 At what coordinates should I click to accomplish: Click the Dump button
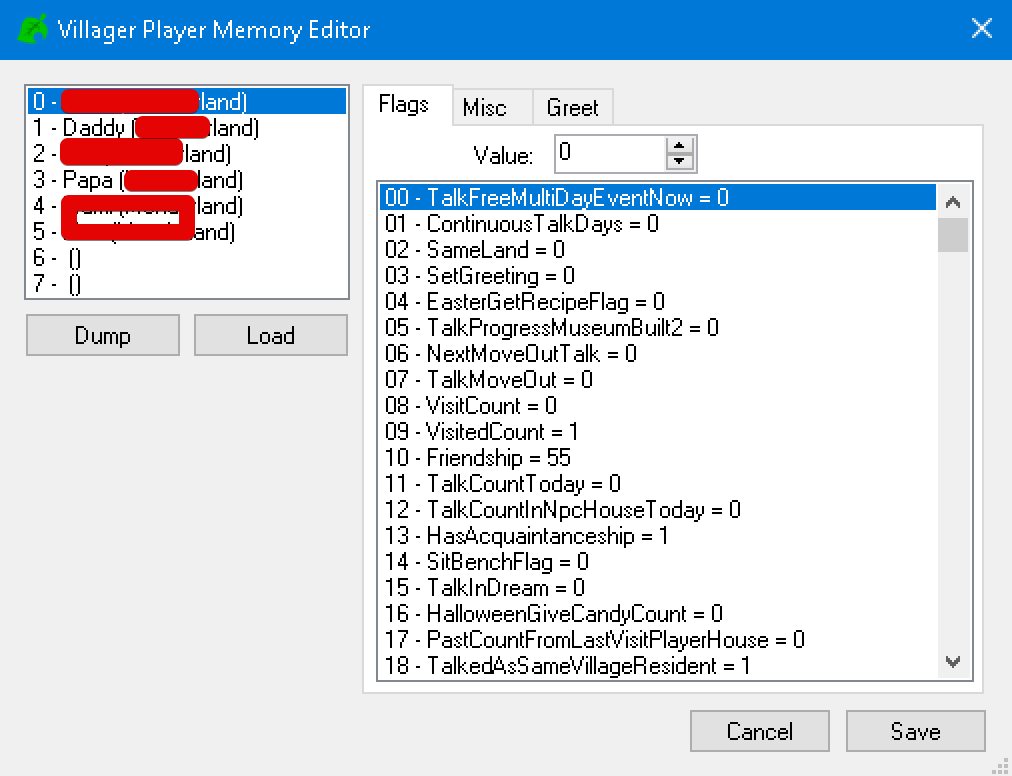[102, 334]
